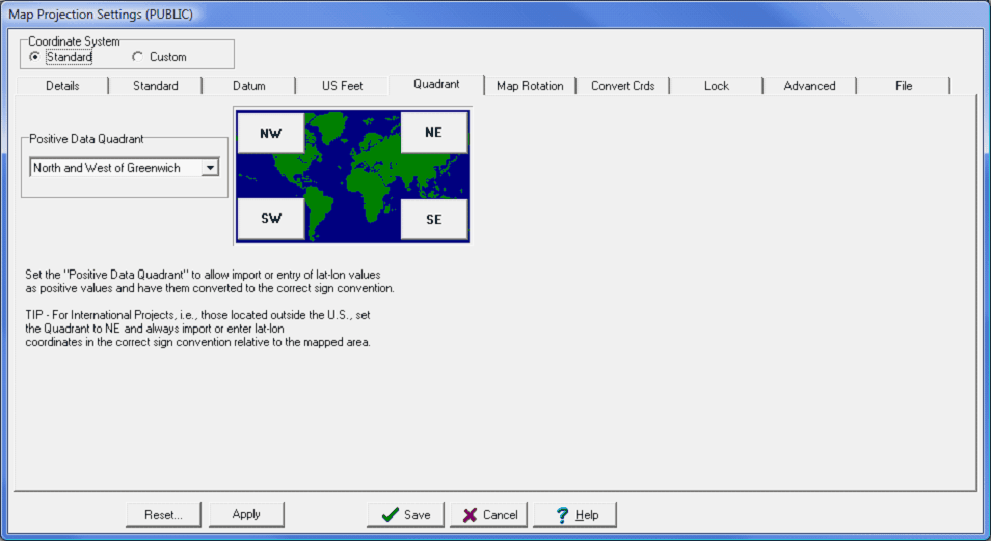992x542 pixels.
Task: Click the Positive Data Quadrant group label
Action: click(86, 139)
